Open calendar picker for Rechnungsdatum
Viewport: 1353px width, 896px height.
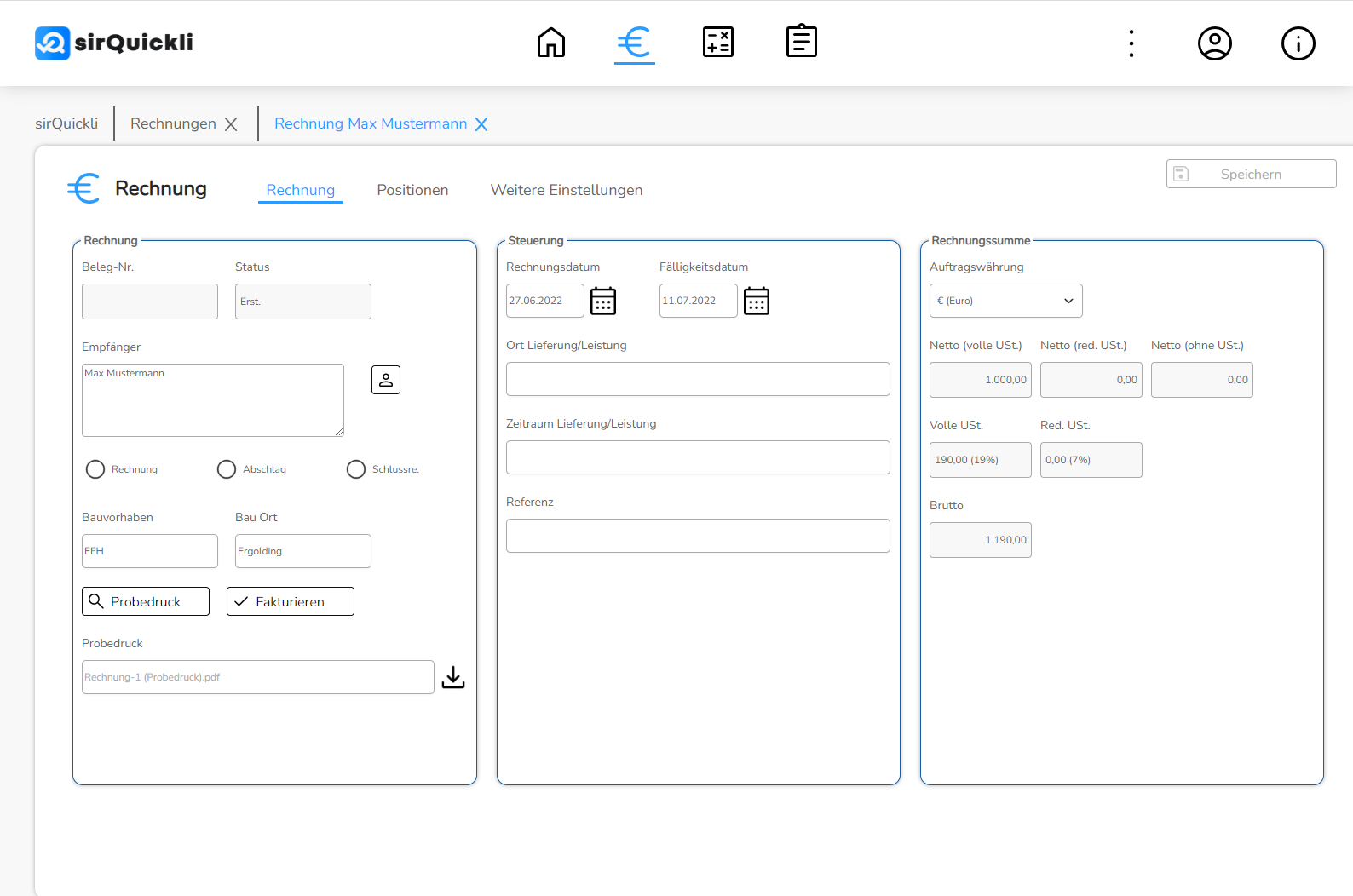click(603, 301)
